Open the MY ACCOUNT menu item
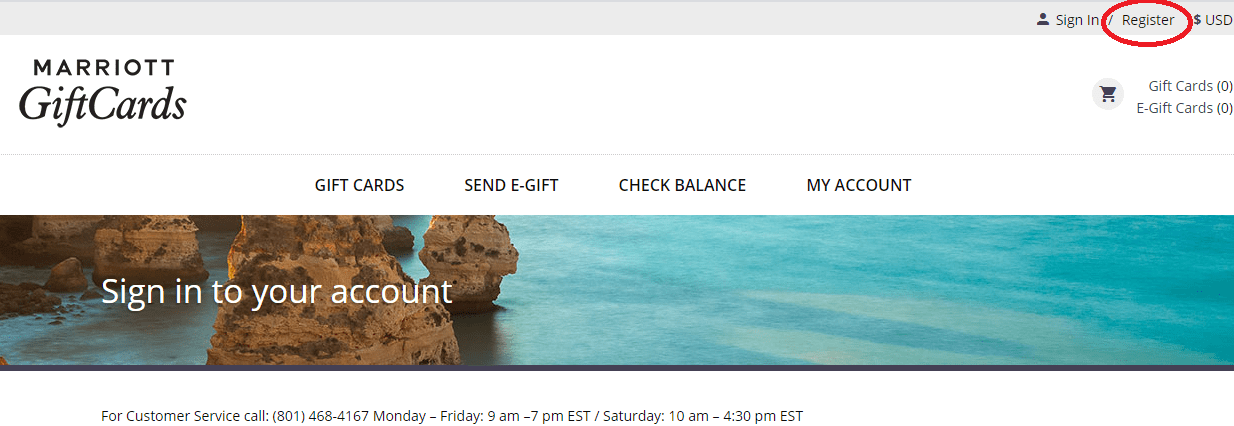Viewport: 1234px width, 426px height. coord(859,185)
